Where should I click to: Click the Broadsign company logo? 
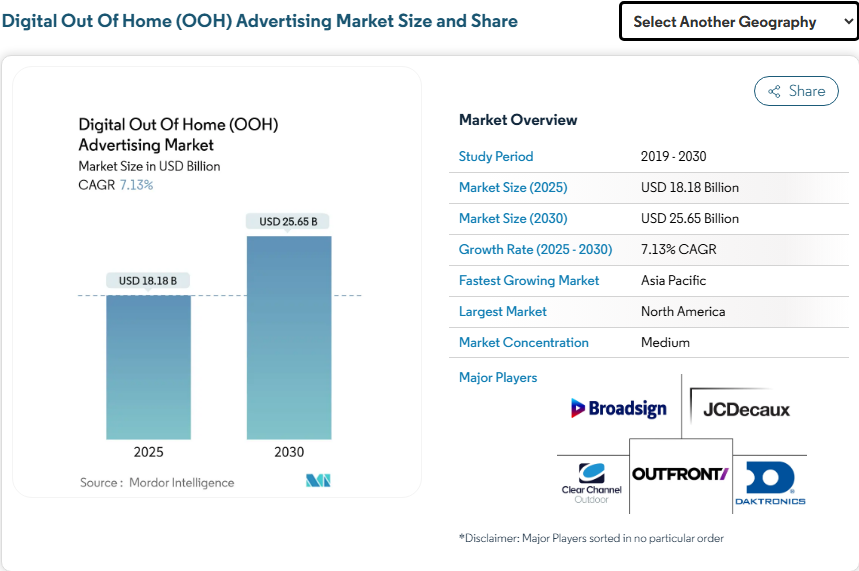click(618, 408)
